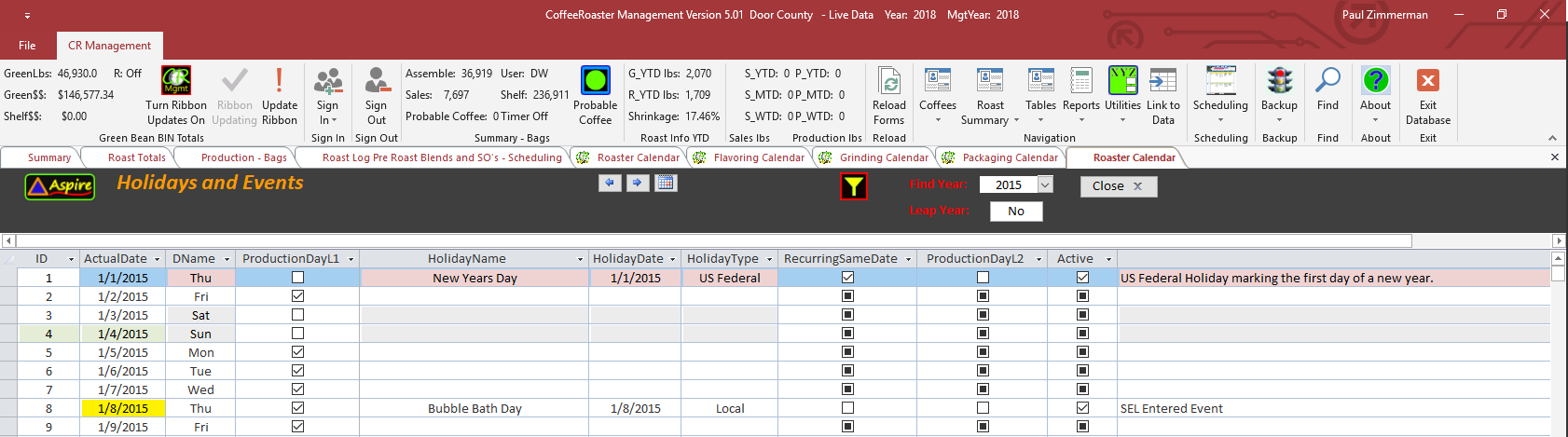Click the Leap Year field showing No

(1016, 212)
